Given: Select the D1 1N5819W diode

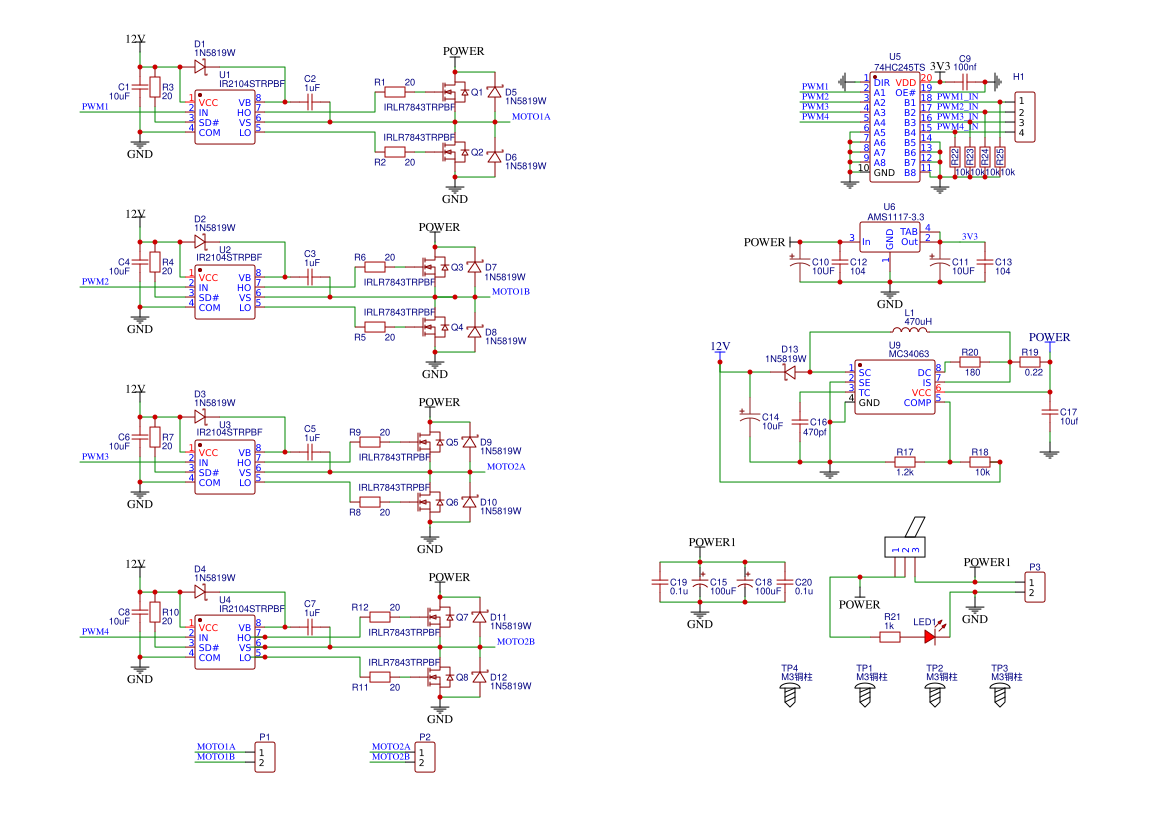Looking at the screenshot, I should 200,66.
